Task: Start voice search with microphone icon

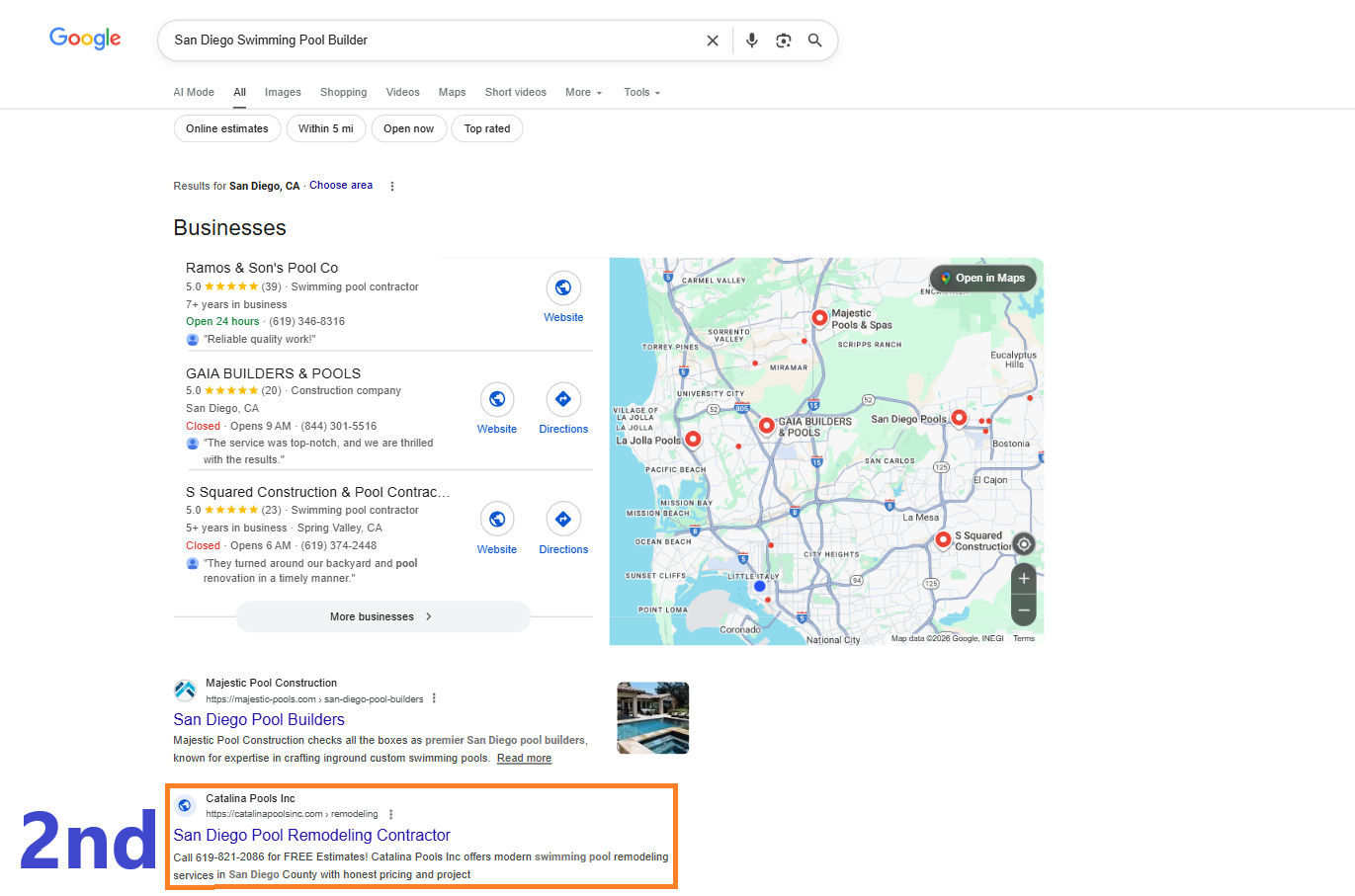Action: (x=752, y=41)
